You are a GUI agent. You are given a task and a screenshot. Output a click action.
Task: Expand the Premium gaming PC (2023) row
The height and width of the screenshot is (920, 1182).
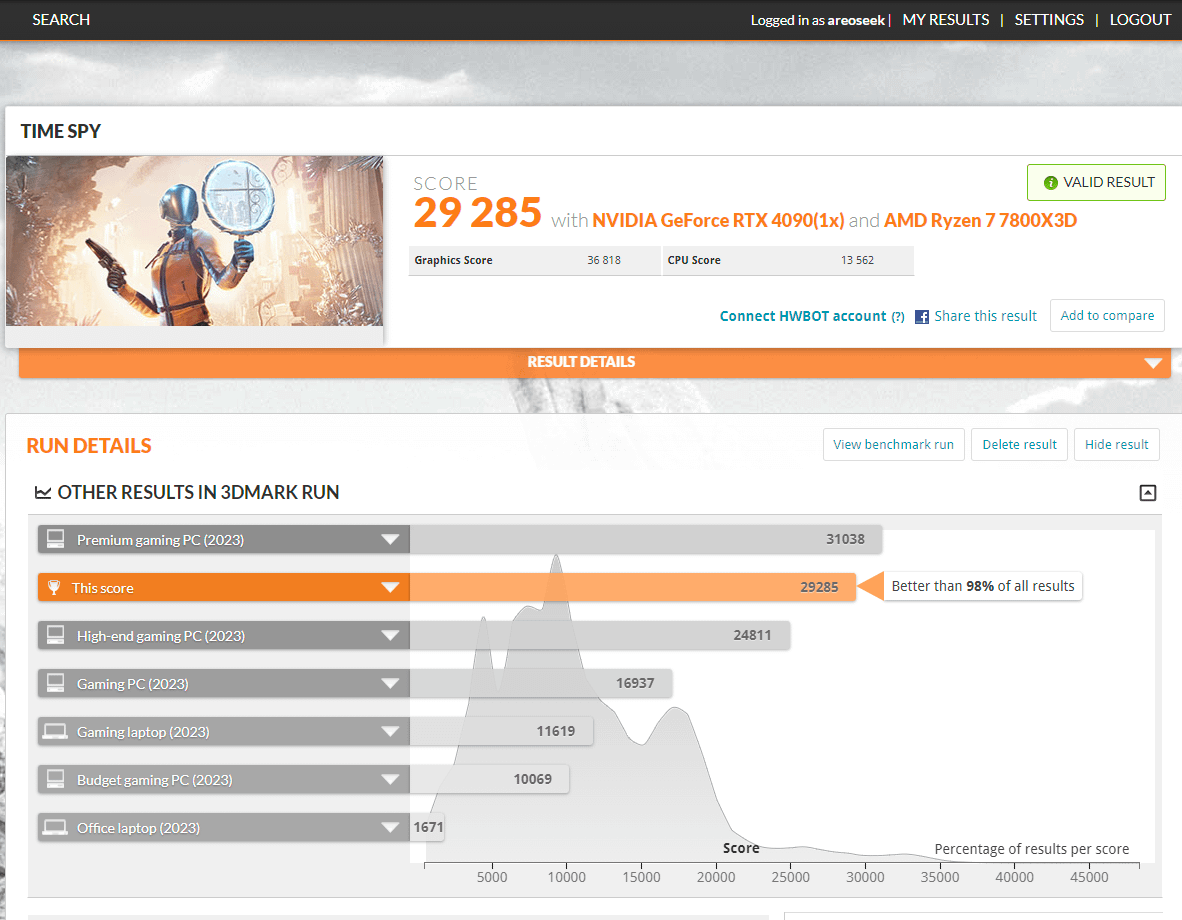[390, 539]
